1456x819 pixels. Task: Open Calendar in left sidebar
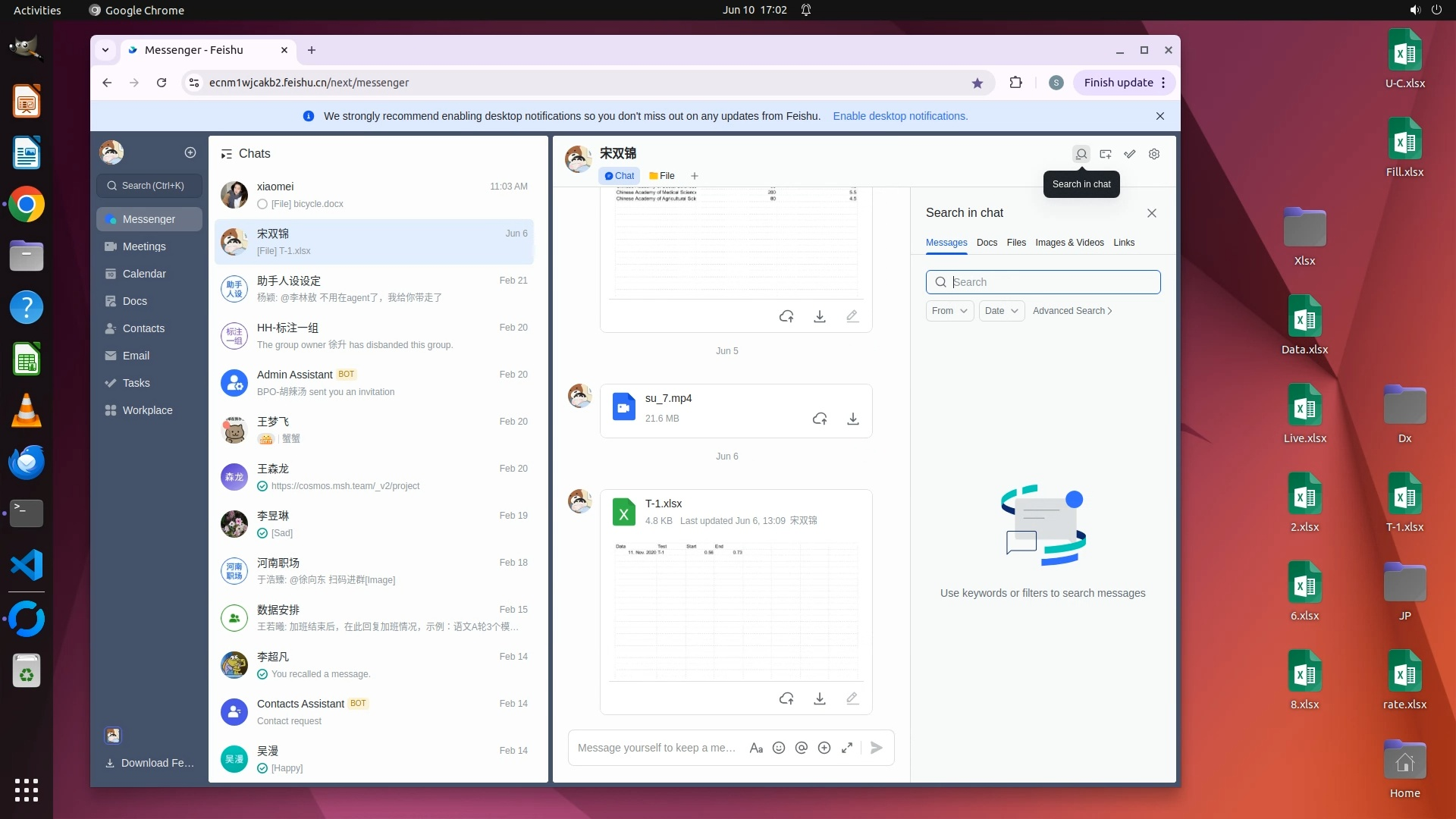pos(144,274)
